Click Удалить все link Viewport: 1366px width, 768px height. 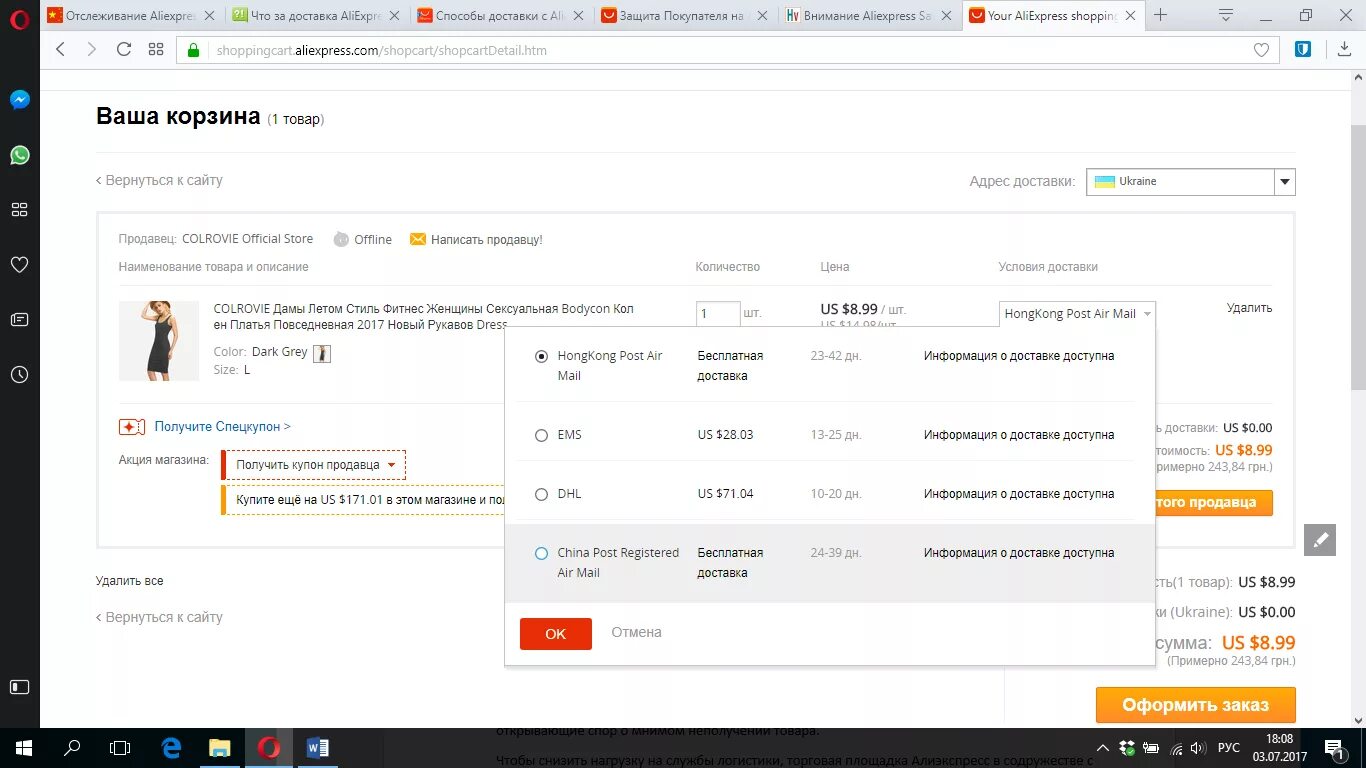pyautogui.click(x=129, y=581)
